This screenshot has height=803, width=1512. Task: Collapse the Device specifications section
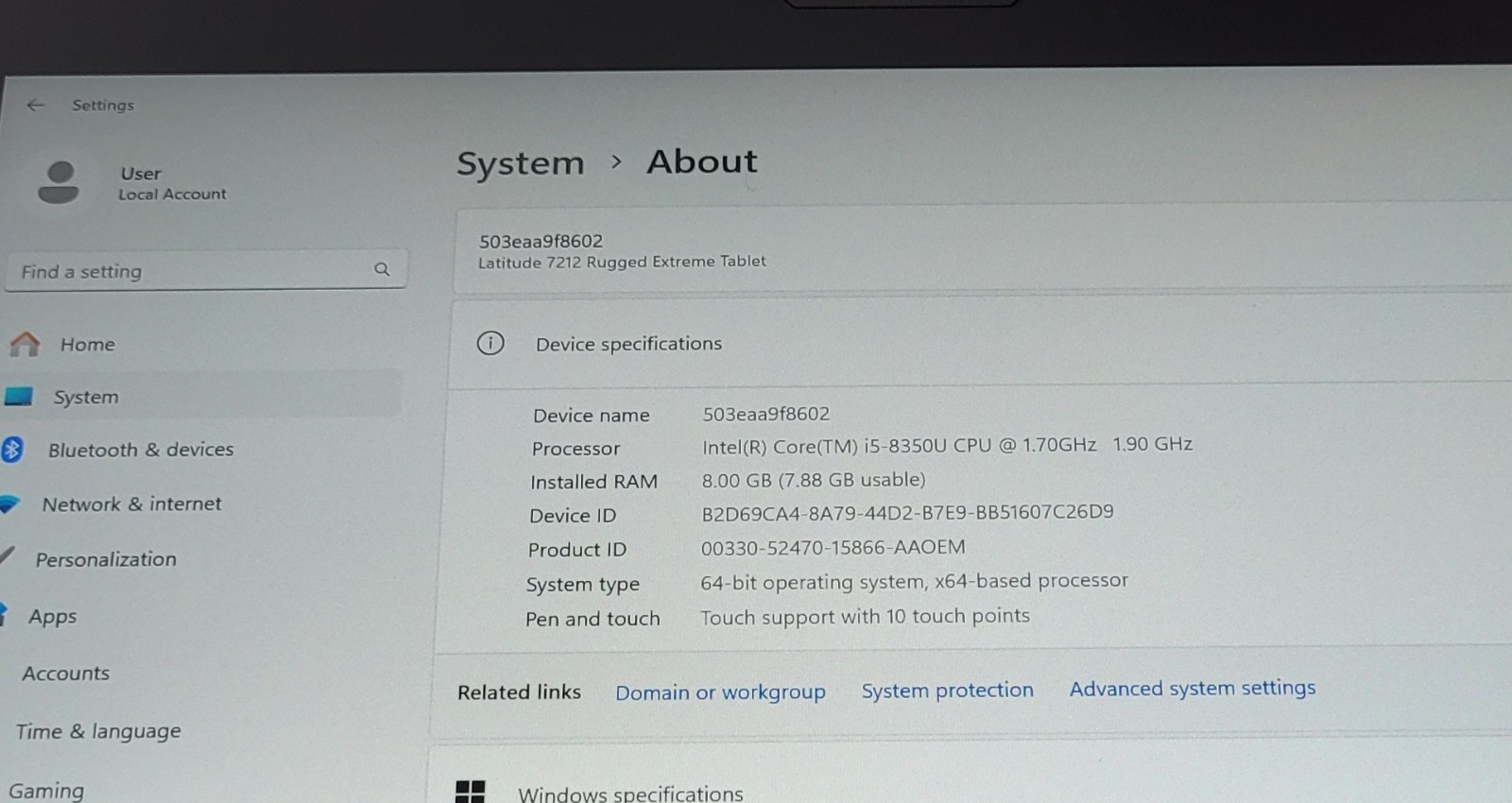click(981, 343)
